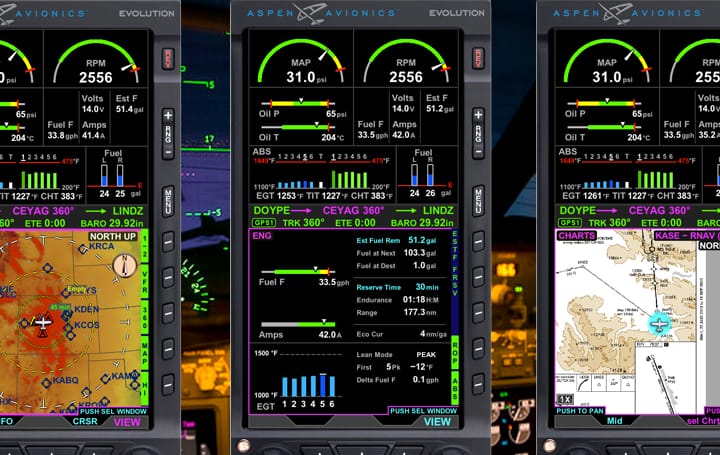Click the Oil T bar on middle display

298,126
